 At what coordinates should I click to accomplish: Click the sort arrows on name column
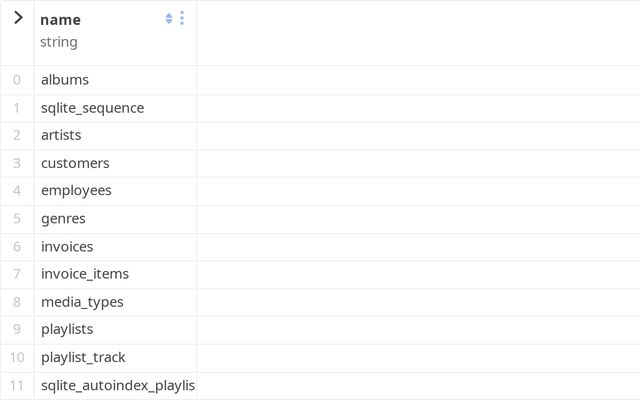click(169, 18)
